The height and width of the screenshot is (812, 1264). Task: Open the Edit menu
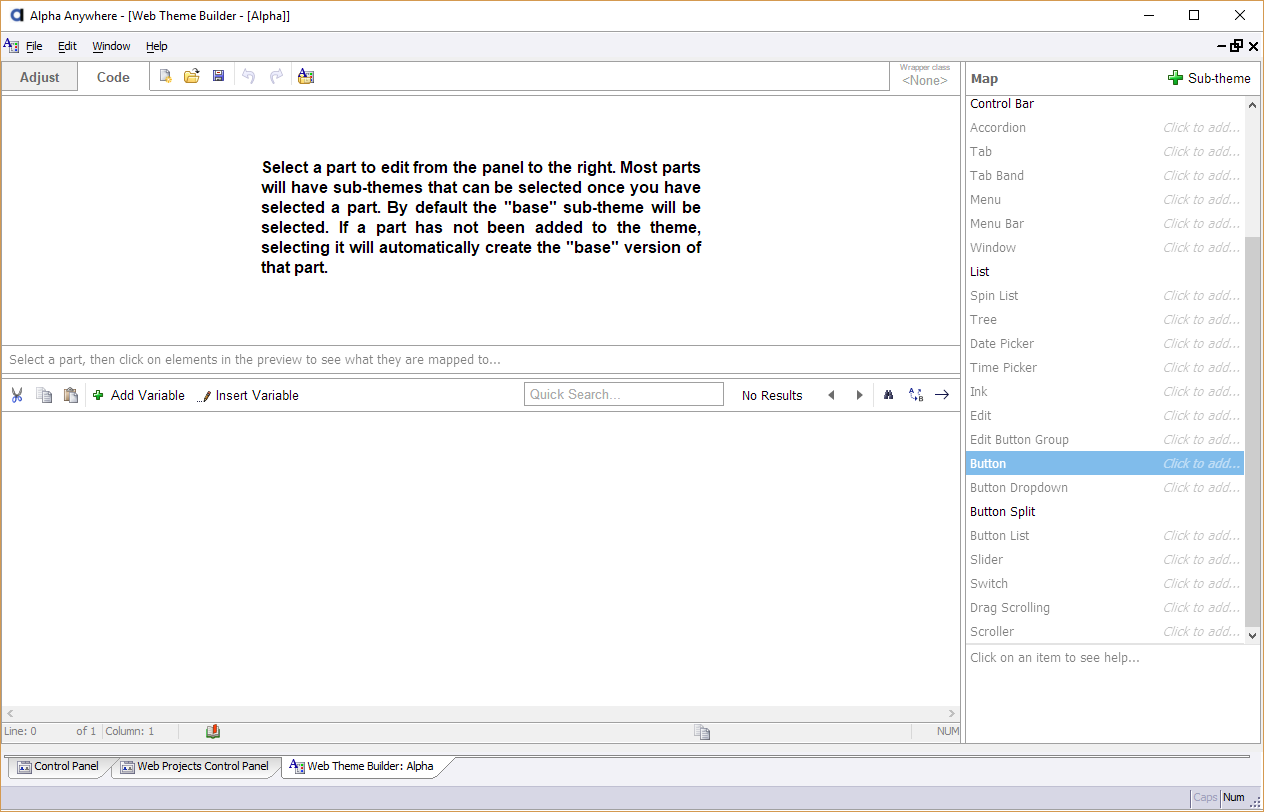[67, 46]
